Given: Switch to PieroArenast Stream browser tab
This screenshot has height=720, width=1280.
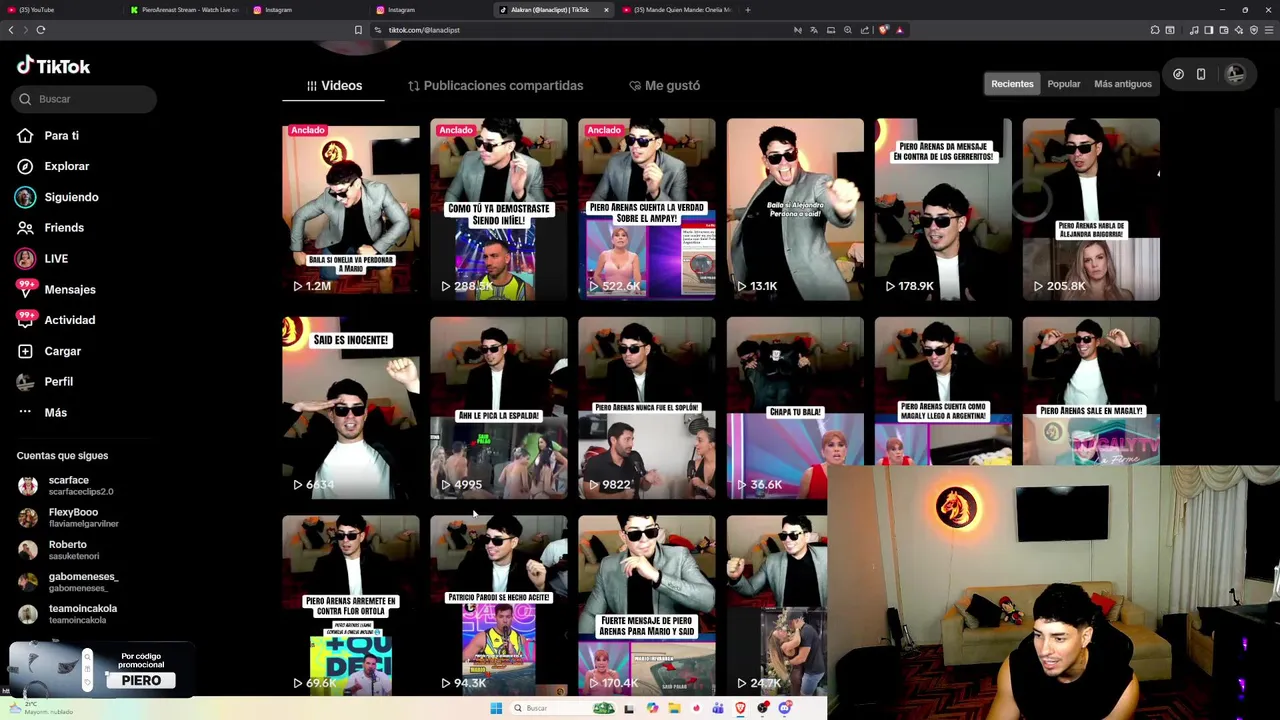Looking at the screenshot, I should 185,10.
